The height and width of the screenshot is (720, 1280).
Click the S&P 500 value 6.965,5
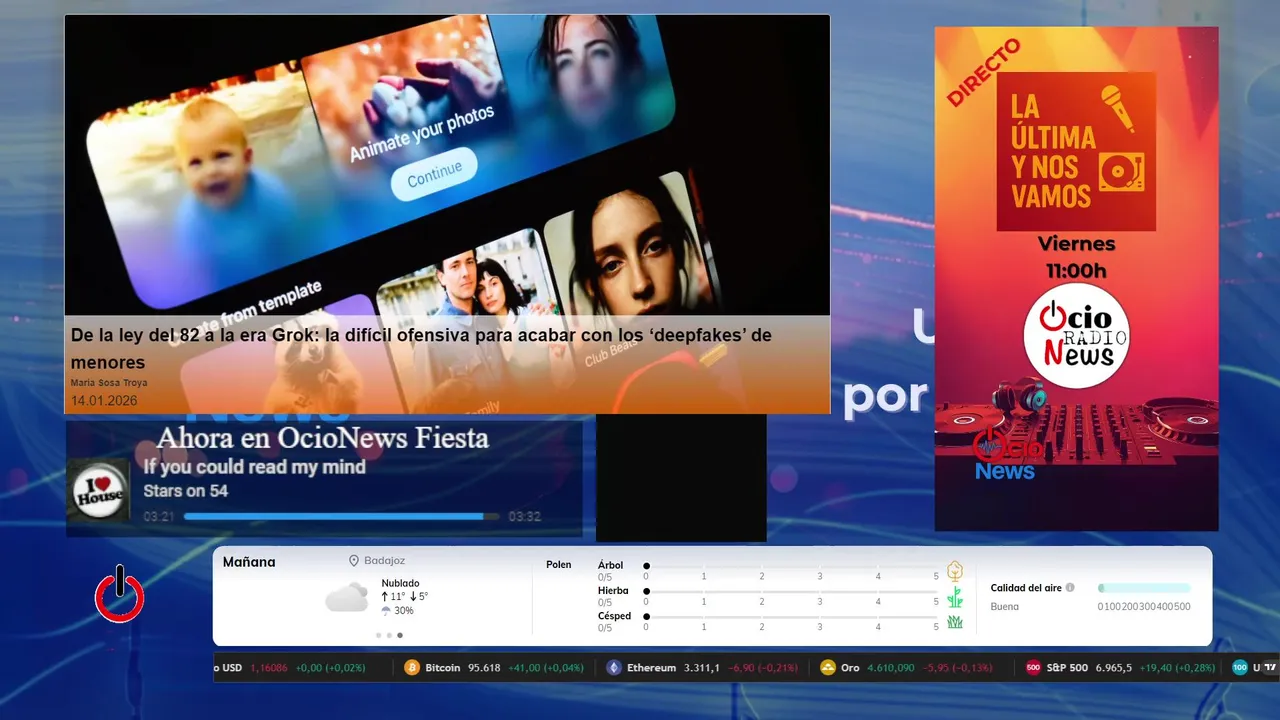coord(1114,668)
